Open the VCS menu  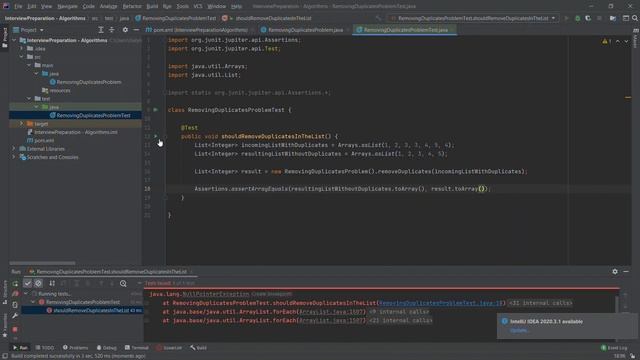tap(198, 6)
